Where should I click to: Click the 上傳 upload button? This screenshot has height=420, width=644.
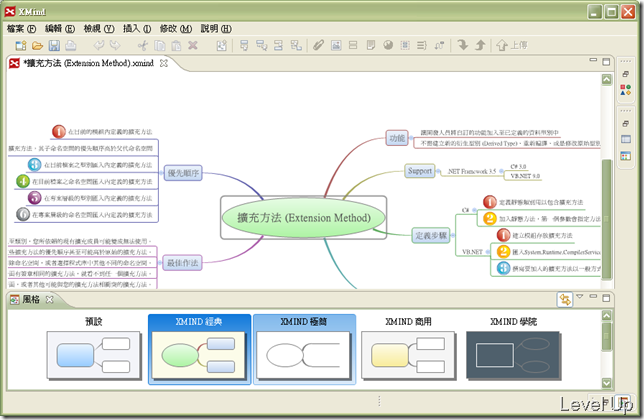click(512, 45)
